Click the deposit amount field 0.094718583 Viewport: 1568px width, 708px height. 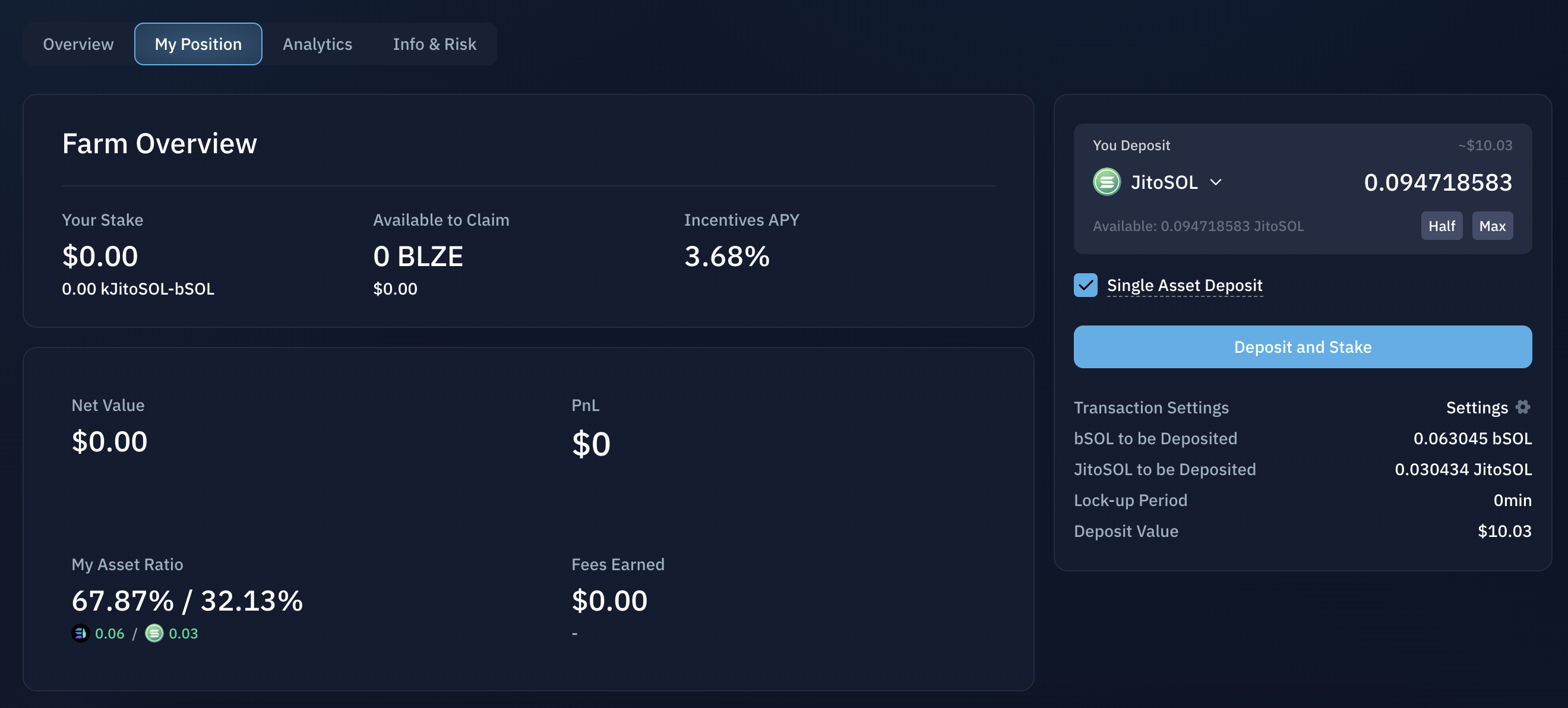[x=1437, y=182]
